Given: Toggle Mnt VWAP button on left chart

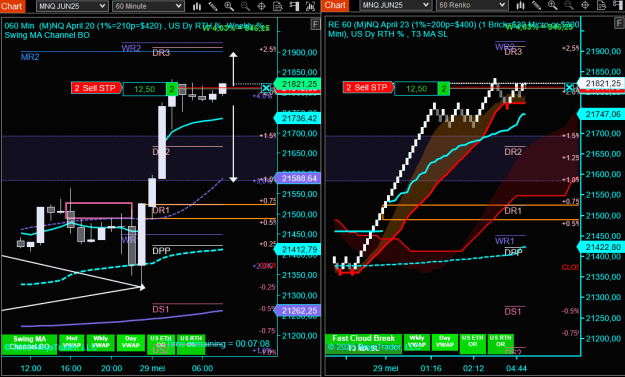Looking at the screenshot, I should click(x=72, y=342).
